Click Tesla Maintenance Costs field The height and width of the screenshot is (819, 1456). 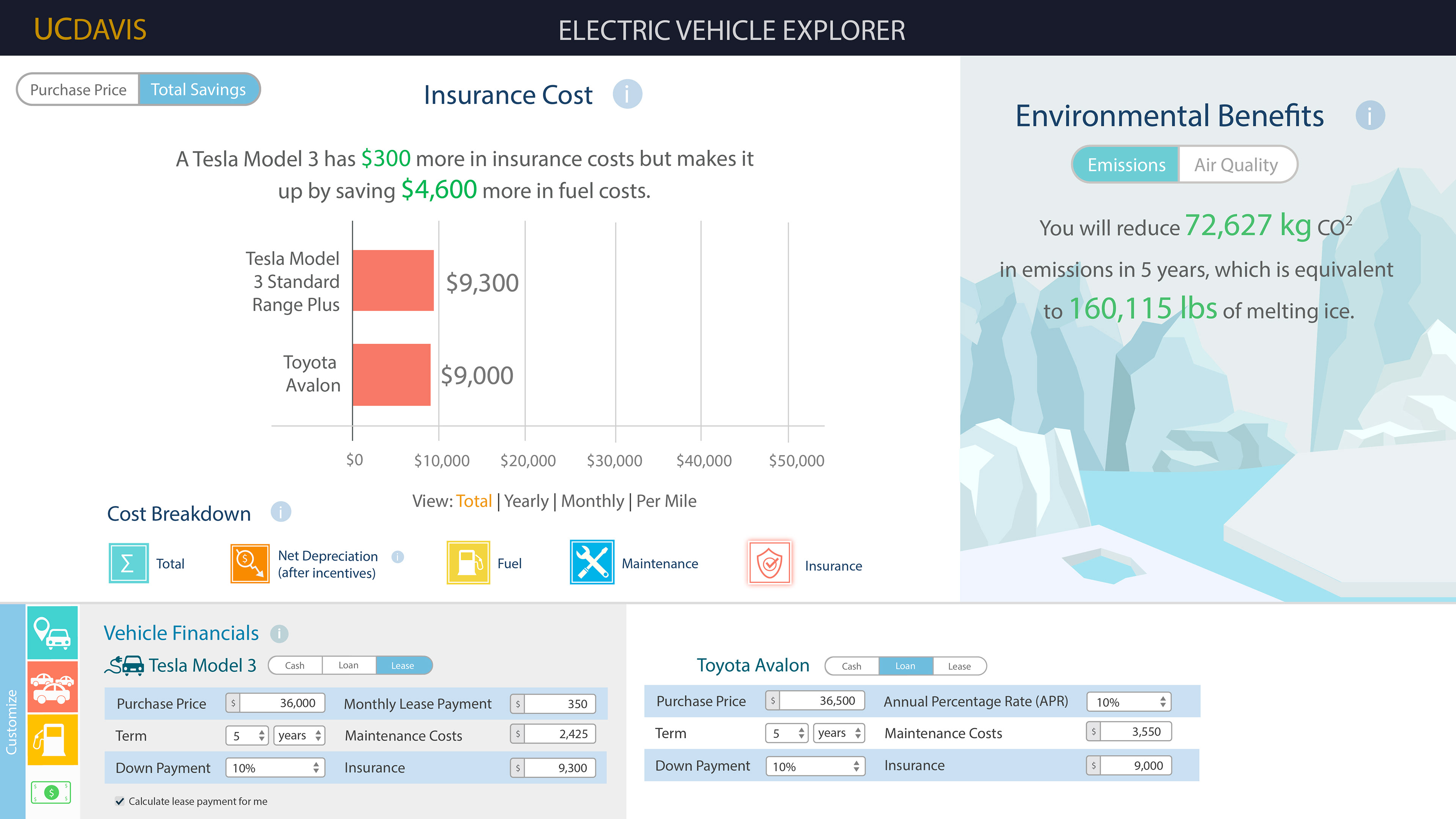(553, 734)
